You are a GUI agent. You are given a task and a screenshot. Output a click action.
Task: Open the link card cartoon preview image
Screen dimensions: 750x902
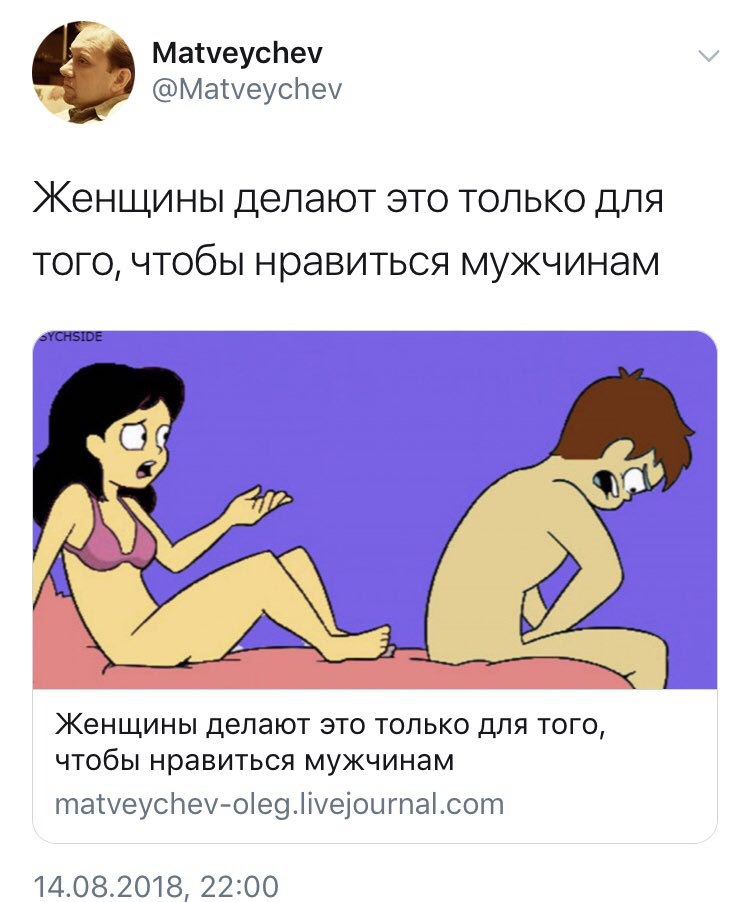375,509
